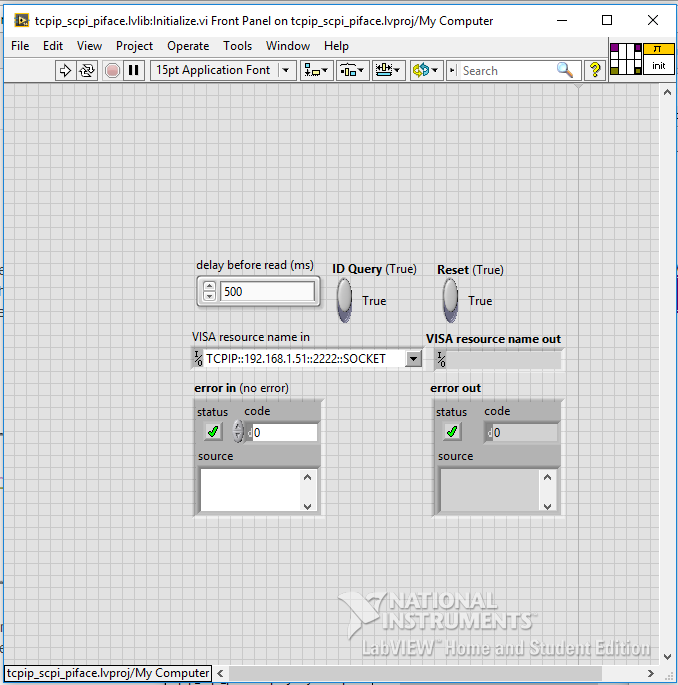Expand VISA resource name in dropdown
Screen dimensions: 678x685
[x=413, y=359]
